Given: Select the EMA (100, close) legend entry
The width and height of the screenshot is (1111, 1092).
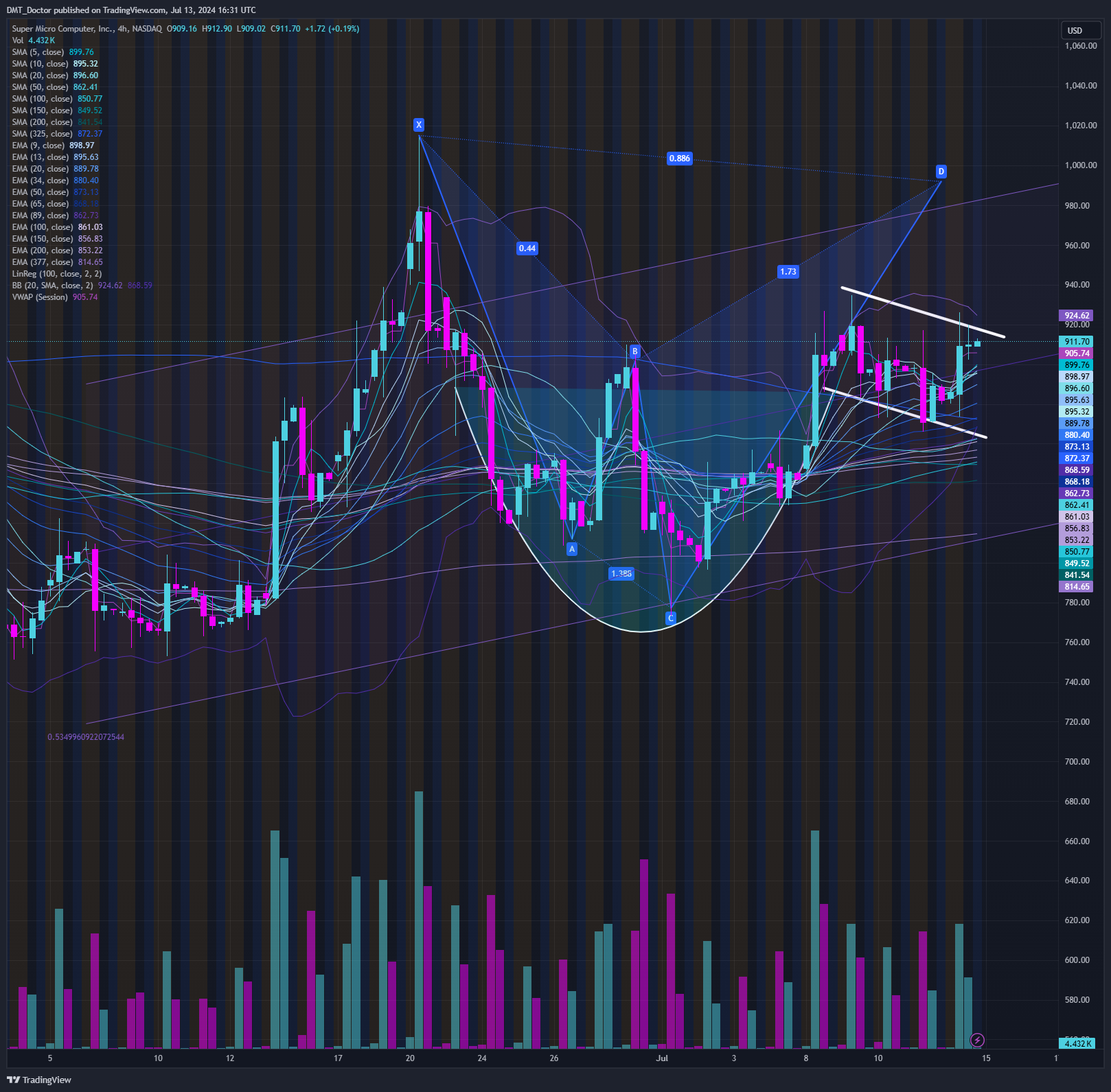Looking at the screenshot, I should click(57, 227).
